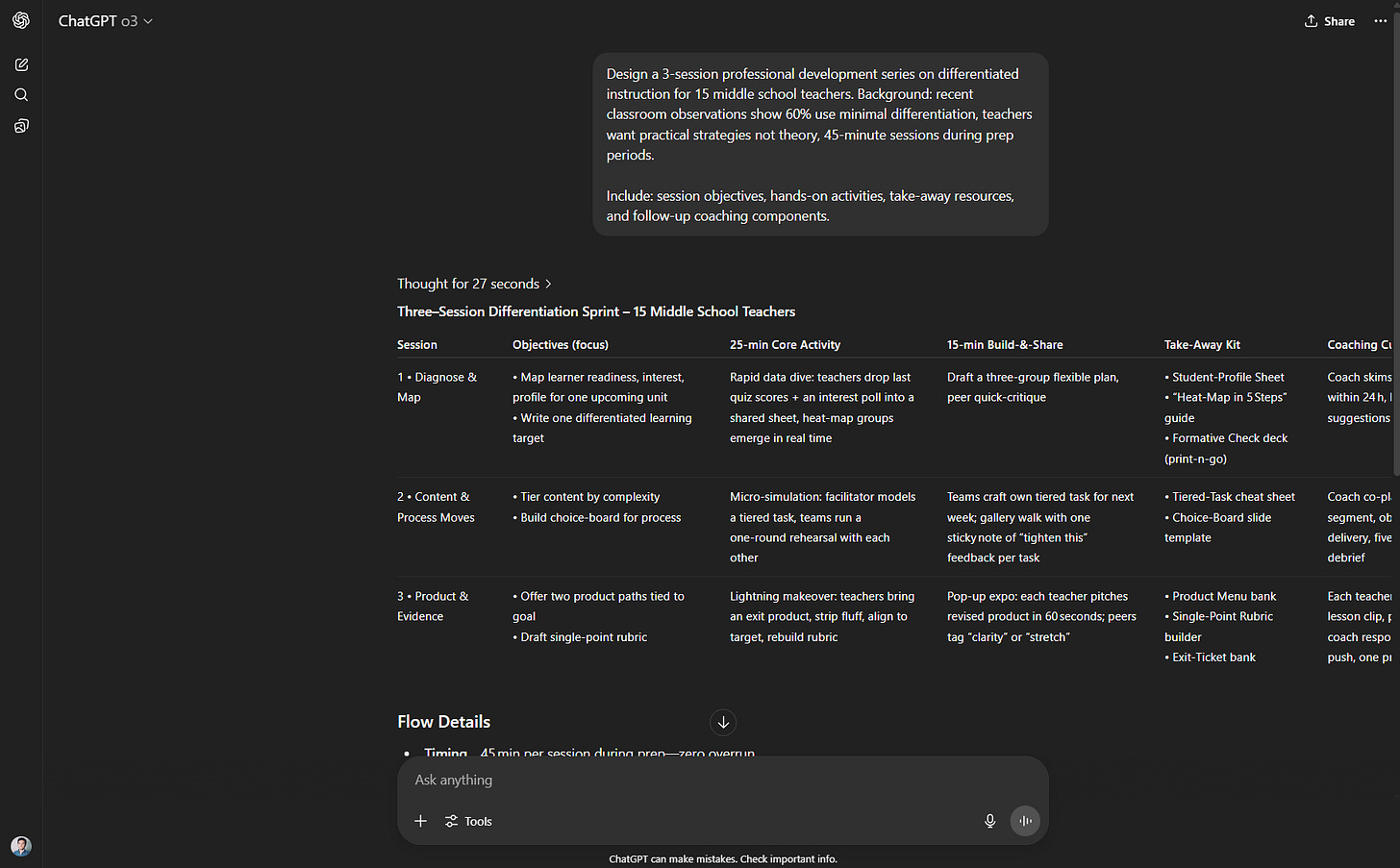Click the Draft single-point rubric text

tap(584, 636)
